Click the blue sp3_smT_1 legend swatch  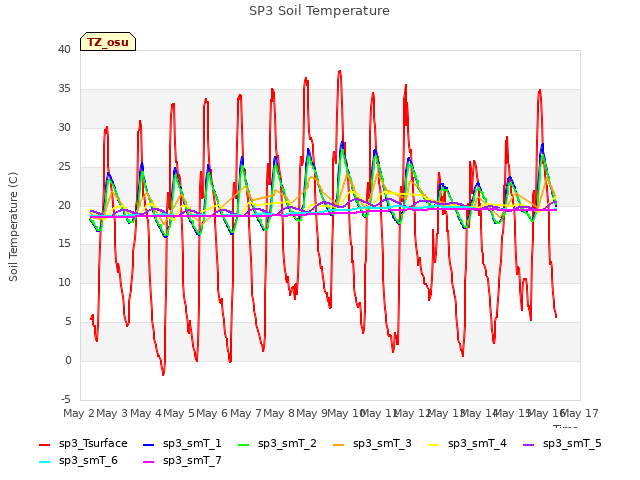149,444
